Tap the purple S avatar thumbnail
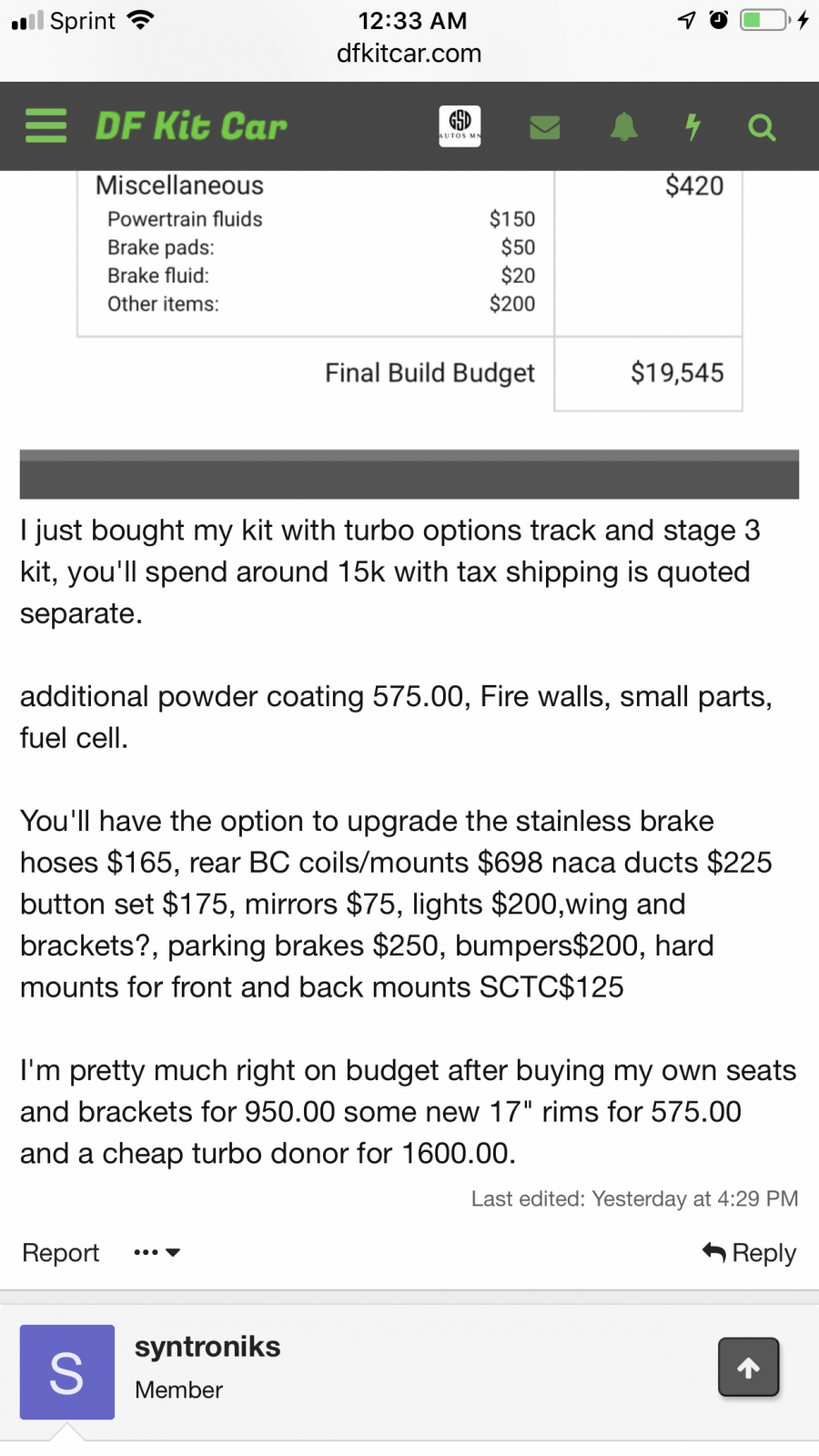Screen dimensions: 819x1456 [x=67, y=1372]
